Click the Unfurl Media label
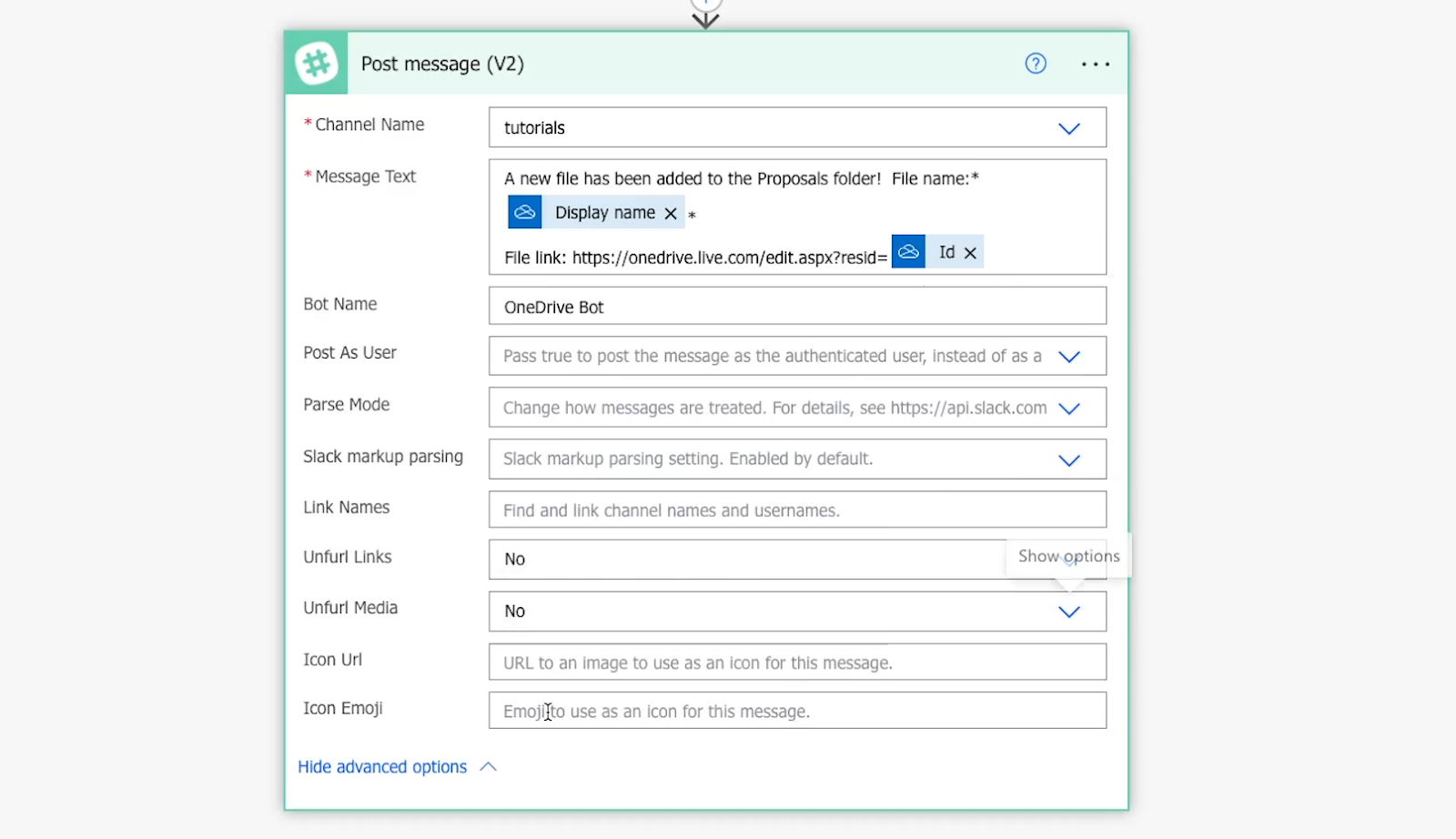The width and height of the screenshot is (1456, 839). point(350,608)
